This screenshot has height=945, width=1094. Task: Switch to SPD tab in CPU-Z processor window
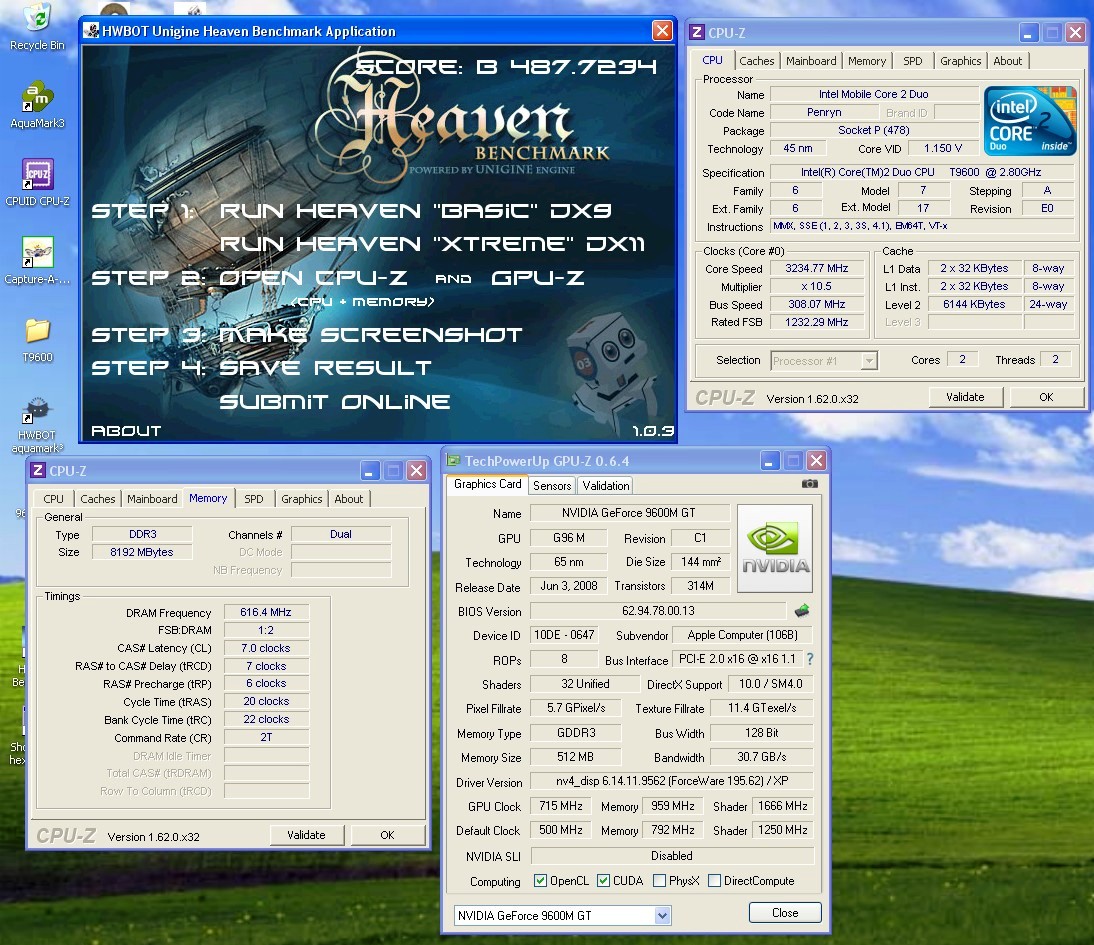coord(913,61)
